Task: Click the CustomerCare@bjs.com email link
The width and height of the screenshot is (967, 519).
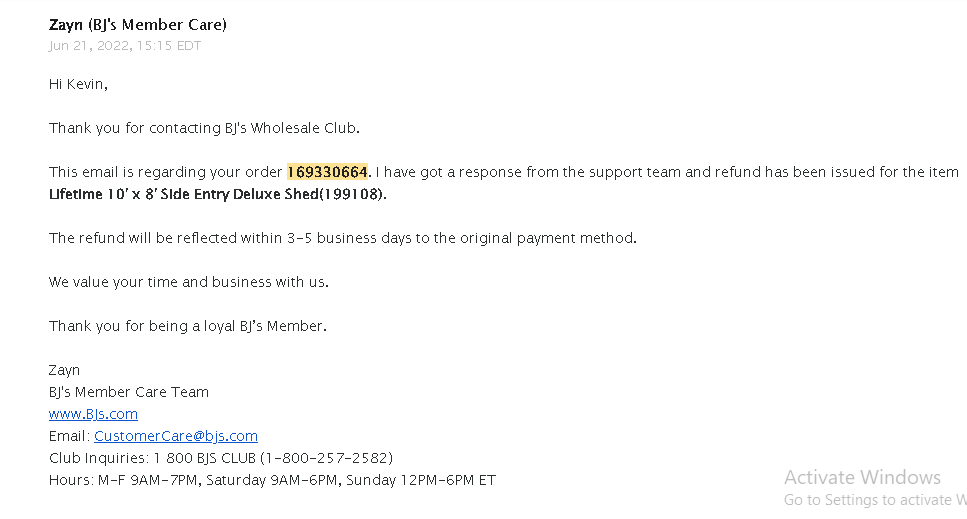Action: point(176,436)
